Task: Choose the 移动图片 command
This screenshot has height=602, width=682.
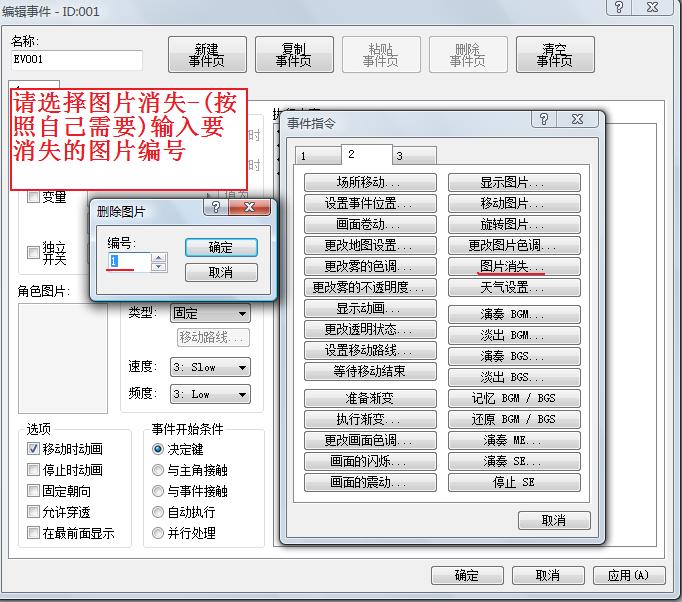Action: [x=514, y=203]
